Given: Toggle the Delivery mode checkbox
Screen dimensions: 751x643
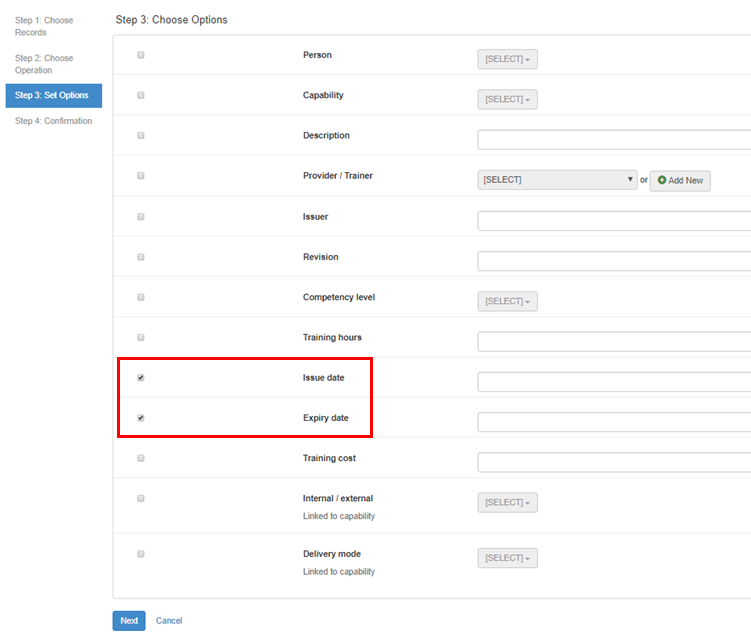Looking at the screenshot, I should (141, 554).
